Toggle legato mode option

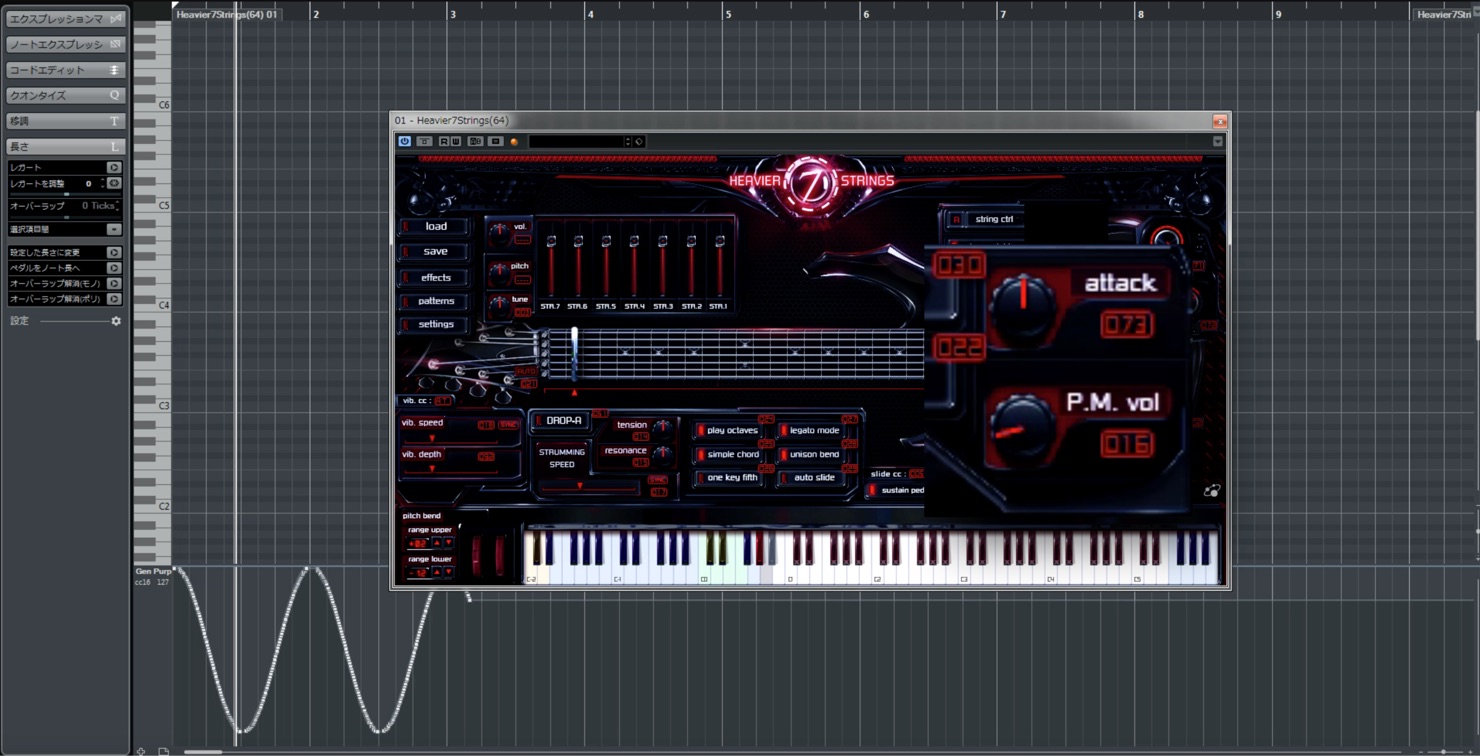coord(810,431)
